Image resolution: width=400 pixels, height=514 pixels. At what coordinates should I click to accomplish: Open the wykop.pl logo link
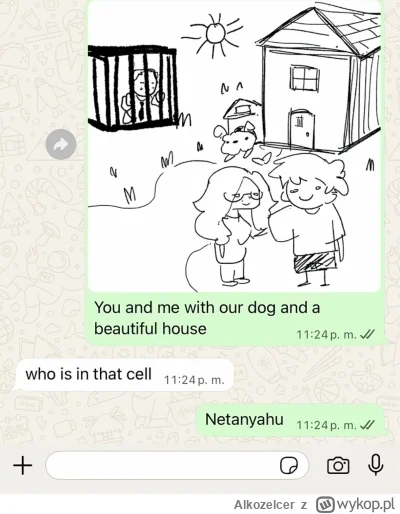click(x=355, y=504)
